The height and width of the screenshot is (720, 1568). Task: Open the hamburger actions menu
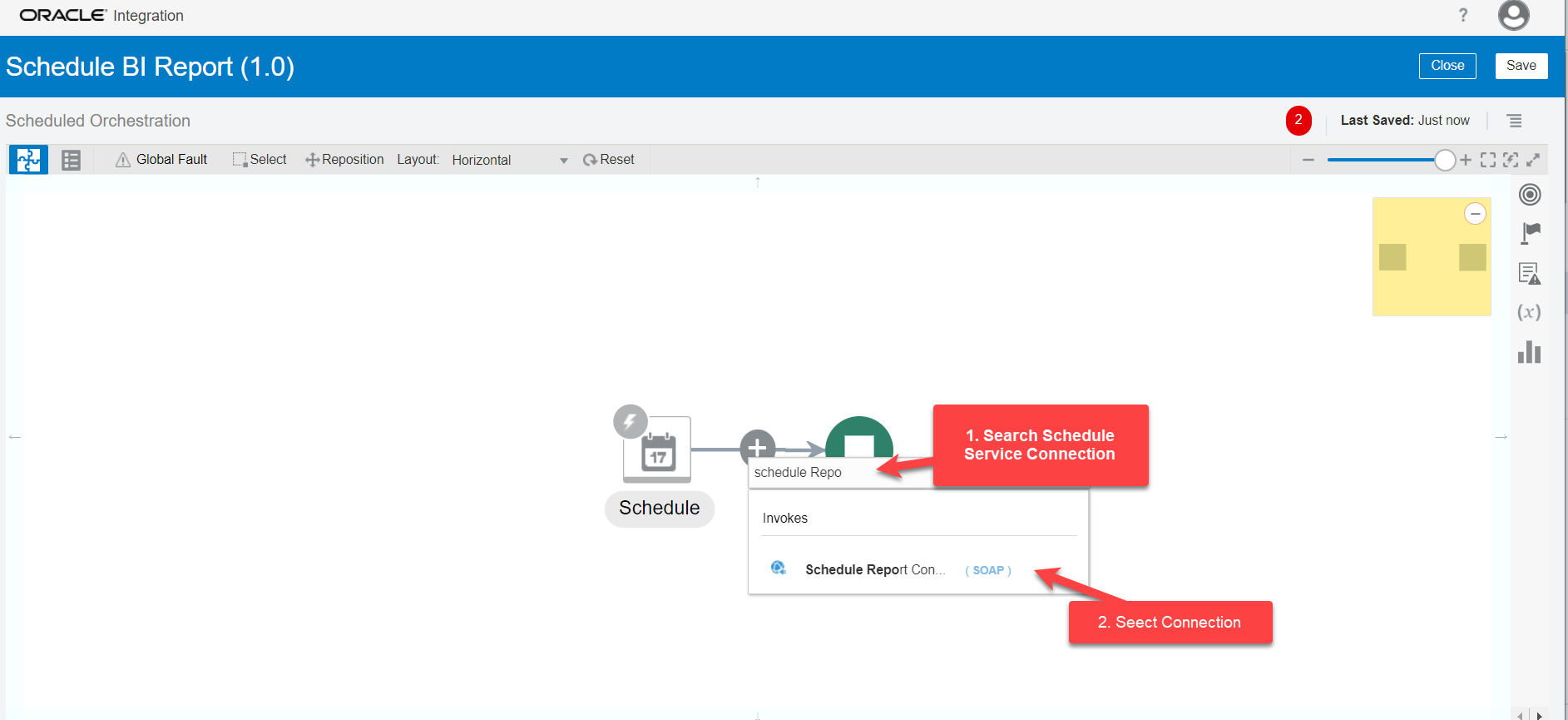pyautogui.click(x=1515, y=122)
